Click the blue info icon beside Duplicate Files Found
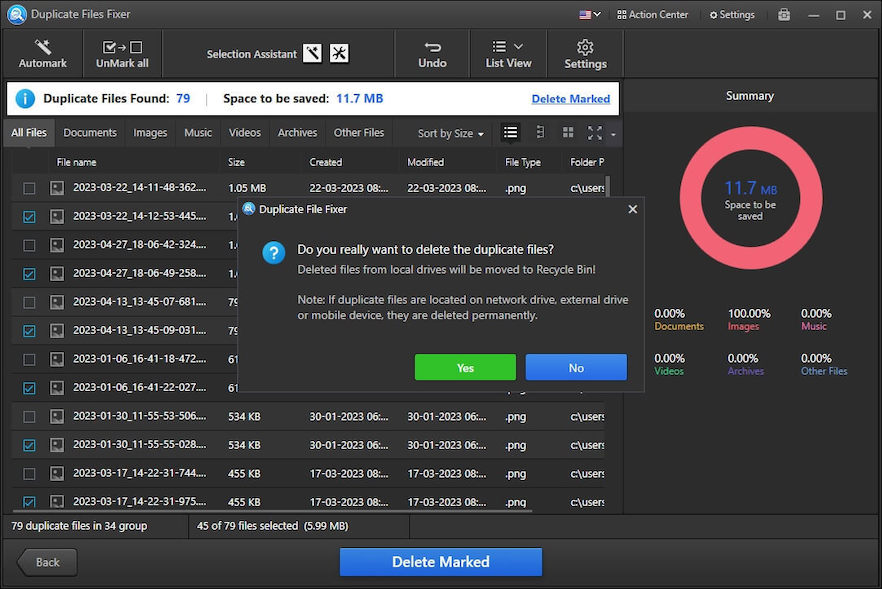Viewport: 882px width, 589px height. pyautogui.click(x=25, y=98)
